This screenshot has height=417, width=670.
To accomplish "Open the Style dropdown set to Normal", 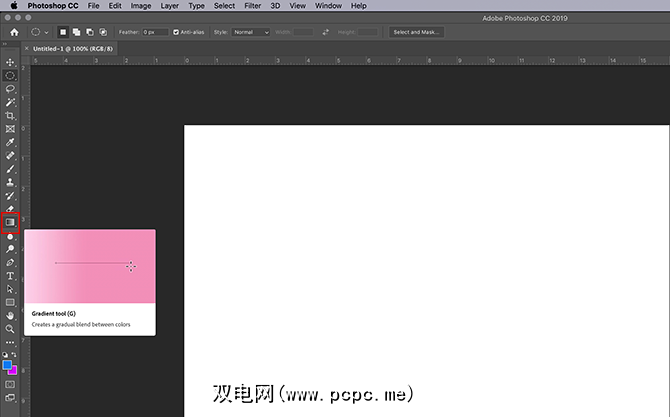I will point(250,32).
